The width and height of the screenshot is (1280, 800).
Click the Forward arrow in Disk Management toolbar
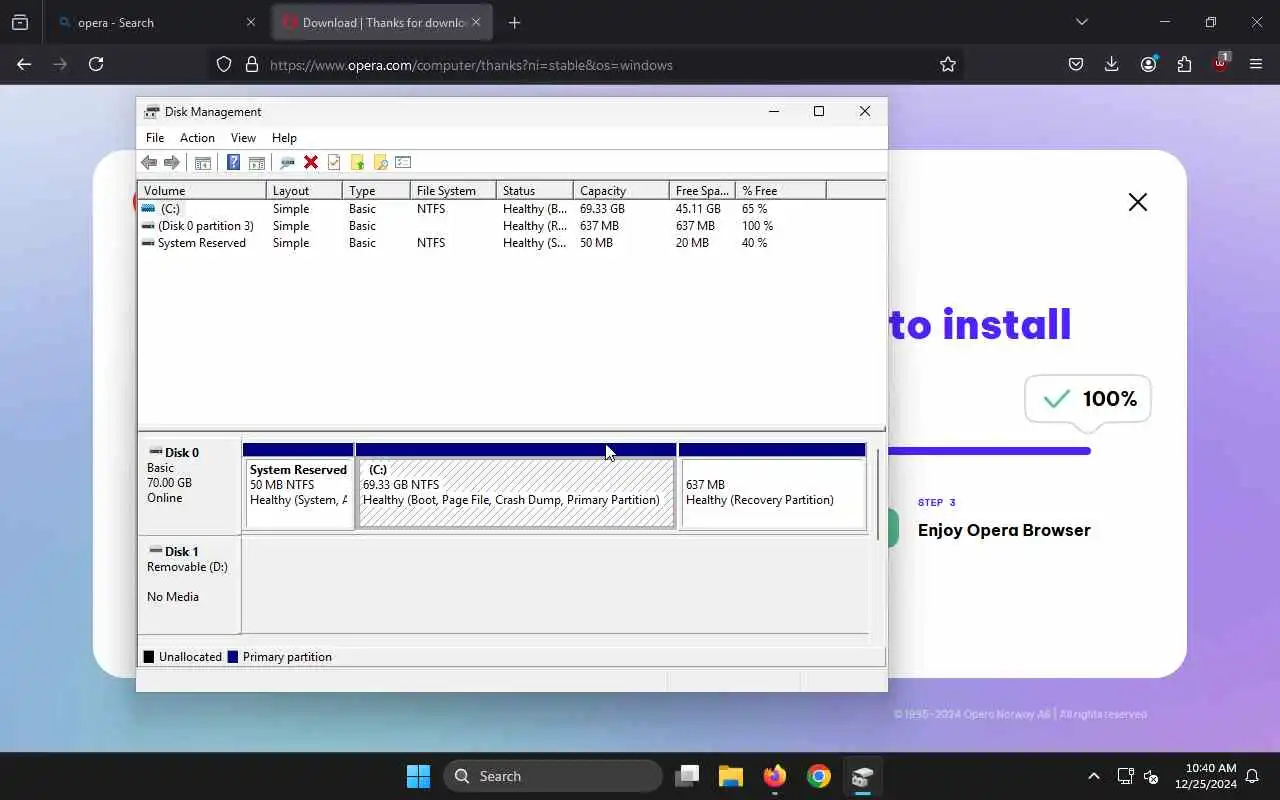172,162
